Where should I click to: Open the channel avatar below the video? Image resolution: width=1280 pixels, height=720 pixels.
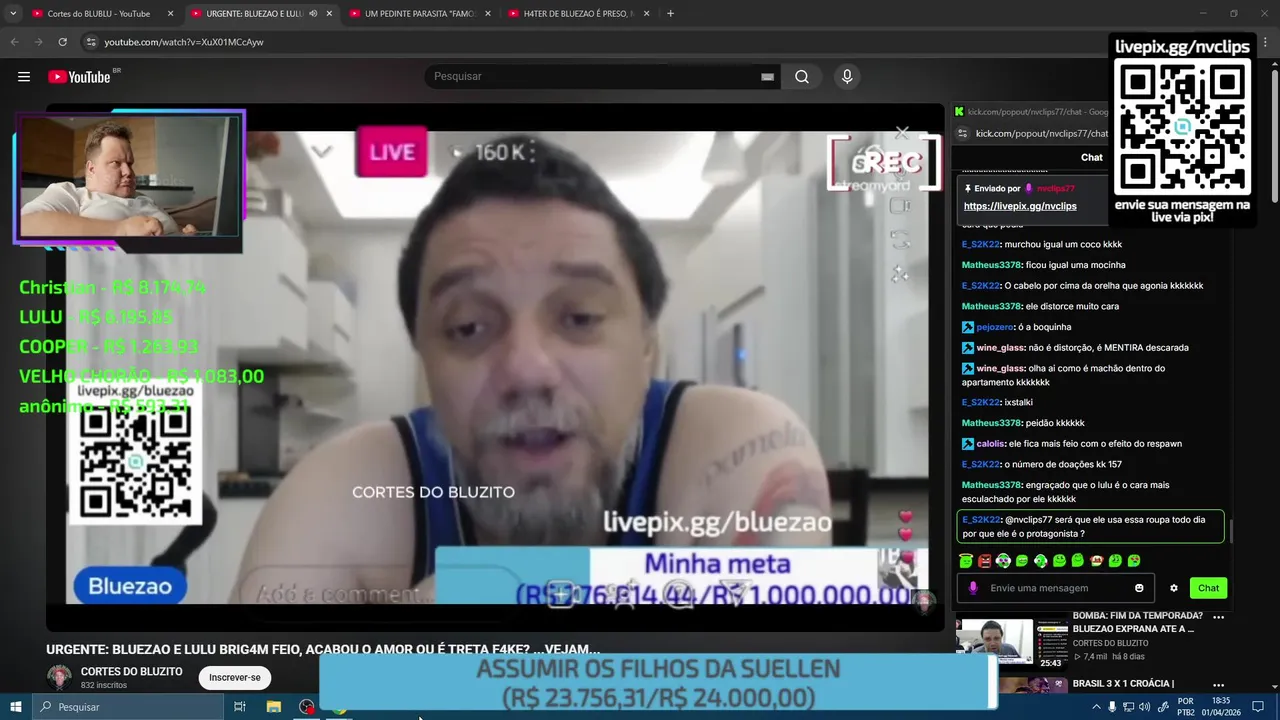click(x=60, y=677)
